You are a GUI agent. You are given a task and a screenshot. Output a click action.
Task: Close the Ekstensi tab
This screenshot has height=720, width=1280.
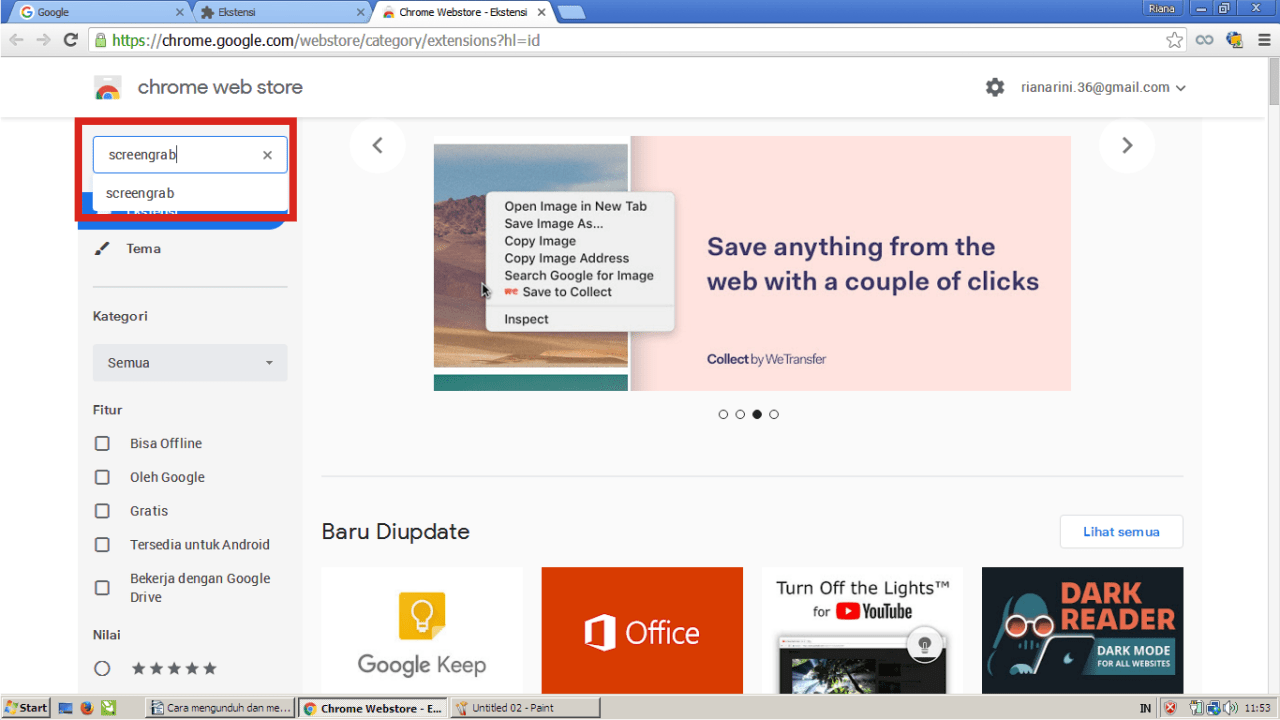[361, 12]
